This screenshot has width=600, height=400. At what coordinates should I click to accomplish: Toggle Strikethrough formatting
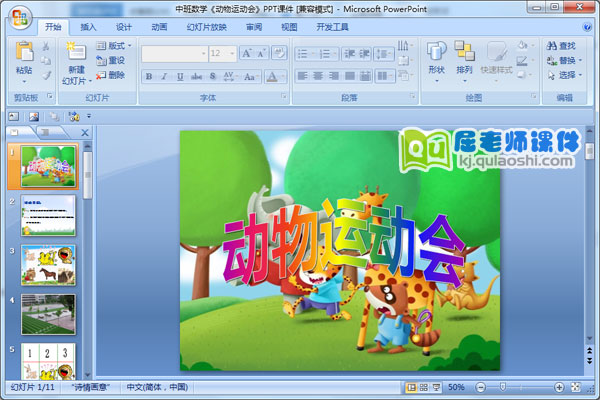196,77
